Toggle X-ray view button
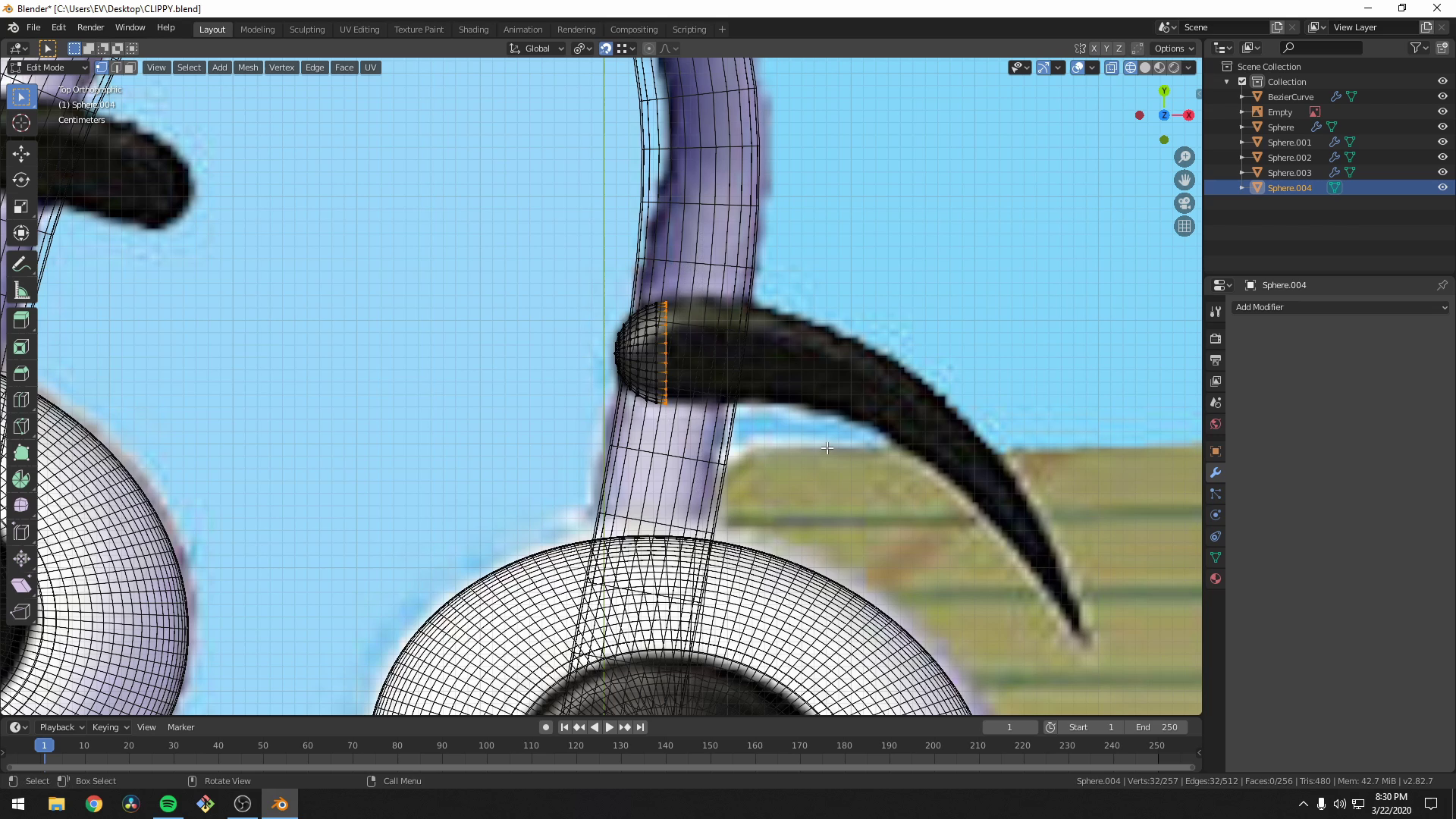The width and height of the screenshot is (1456, 819). [1112, 67]
